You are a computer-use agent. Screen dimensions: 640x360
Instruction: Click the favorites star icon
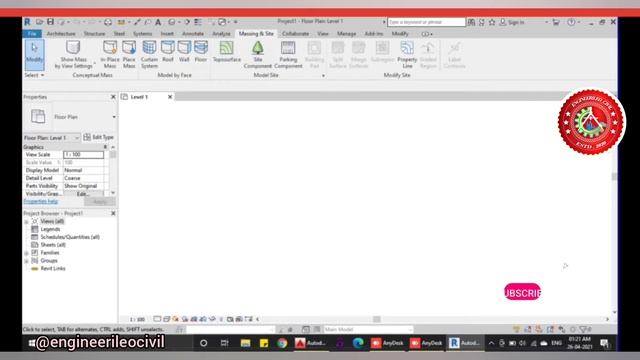[492, 22]
